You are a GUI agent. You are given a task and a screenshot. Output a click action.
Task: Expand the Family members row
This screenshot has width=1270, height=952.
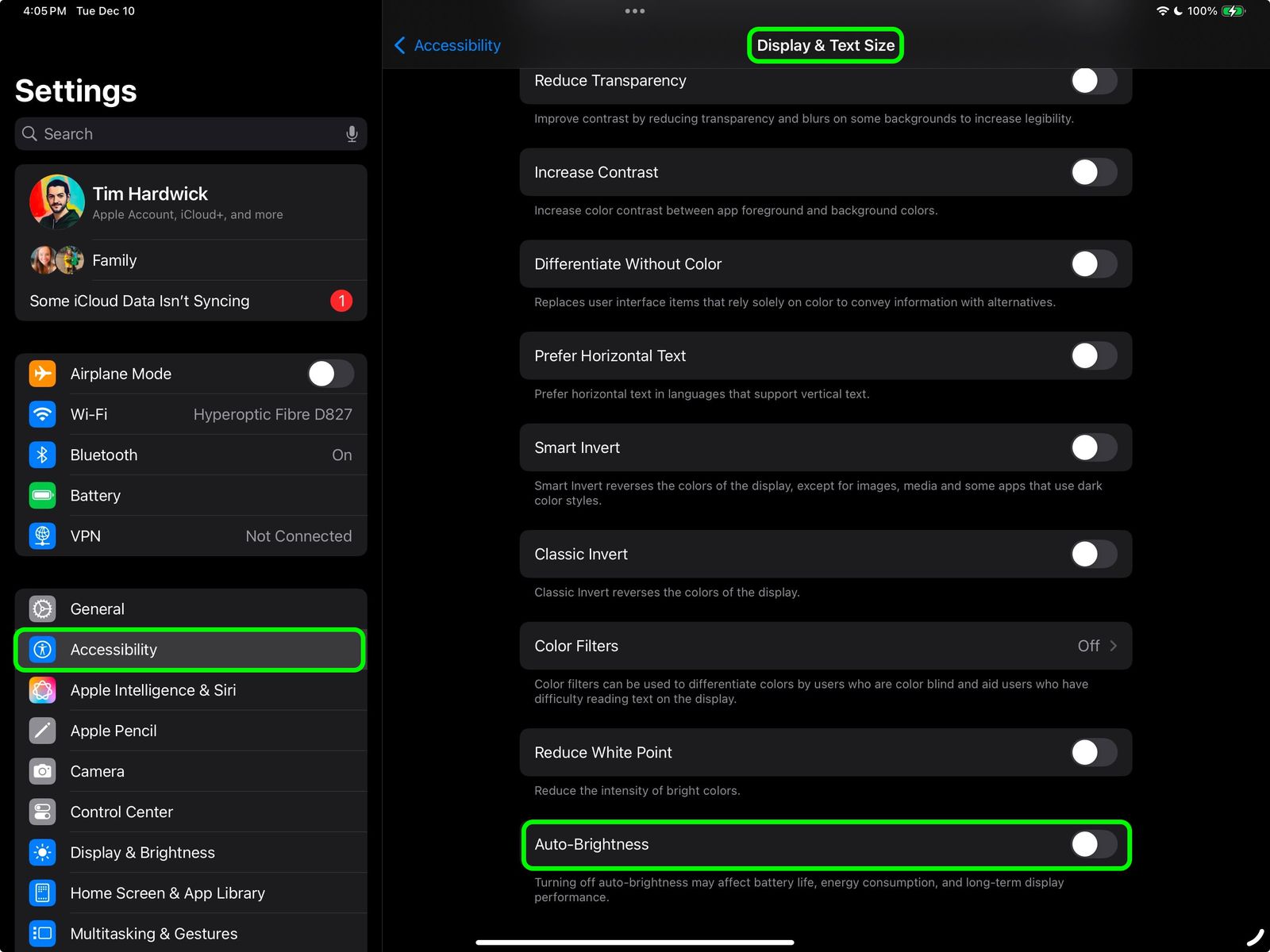(x=190, y=259)
